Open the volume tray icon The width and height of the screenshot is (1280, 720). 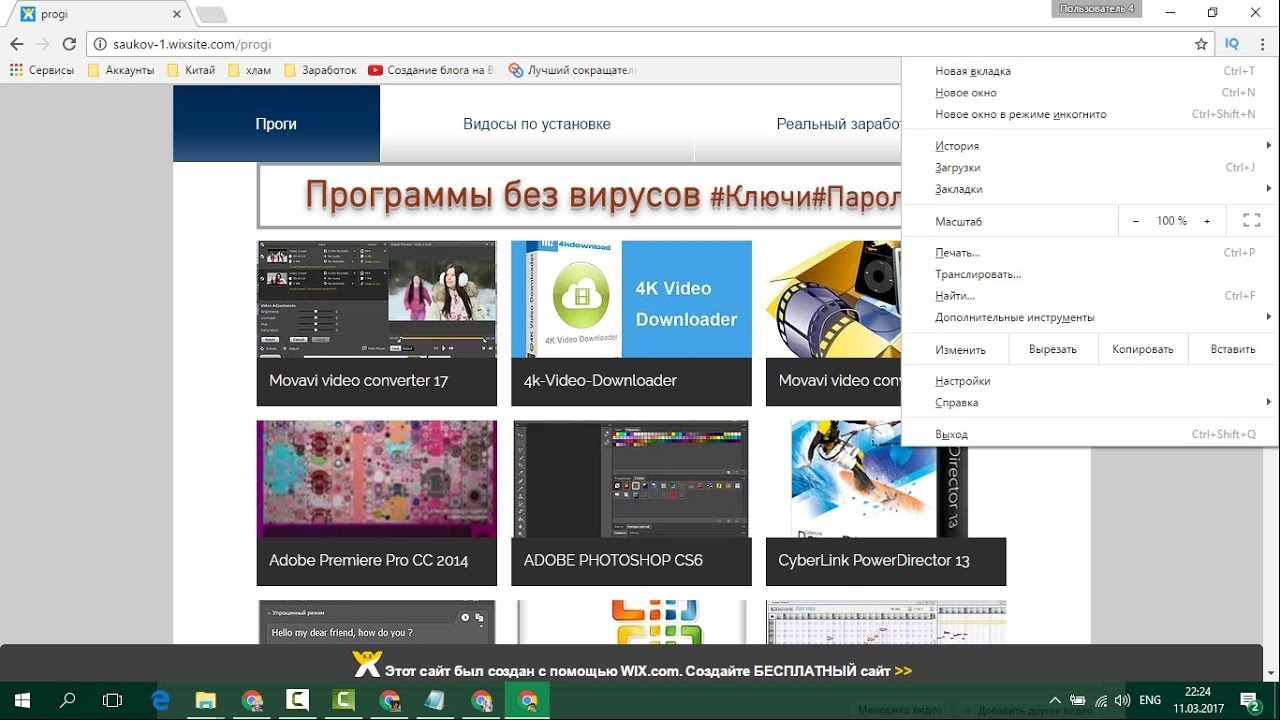[1122, 701]
